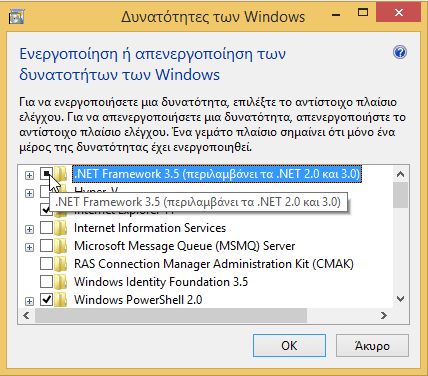Maximize the Δυνατότητες των Windows window

click(x=363, y=13)
